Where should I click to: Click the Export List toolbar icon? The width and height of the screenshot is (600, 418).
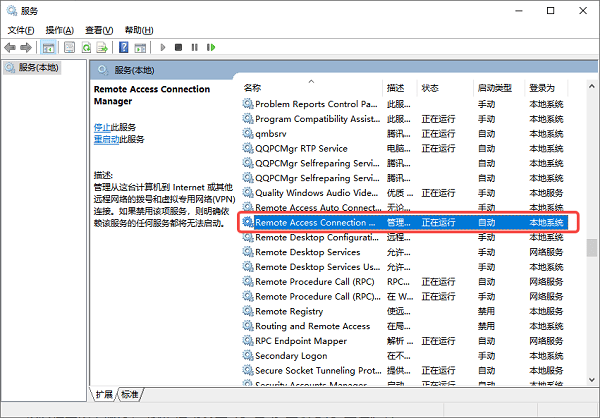[102, 47]
